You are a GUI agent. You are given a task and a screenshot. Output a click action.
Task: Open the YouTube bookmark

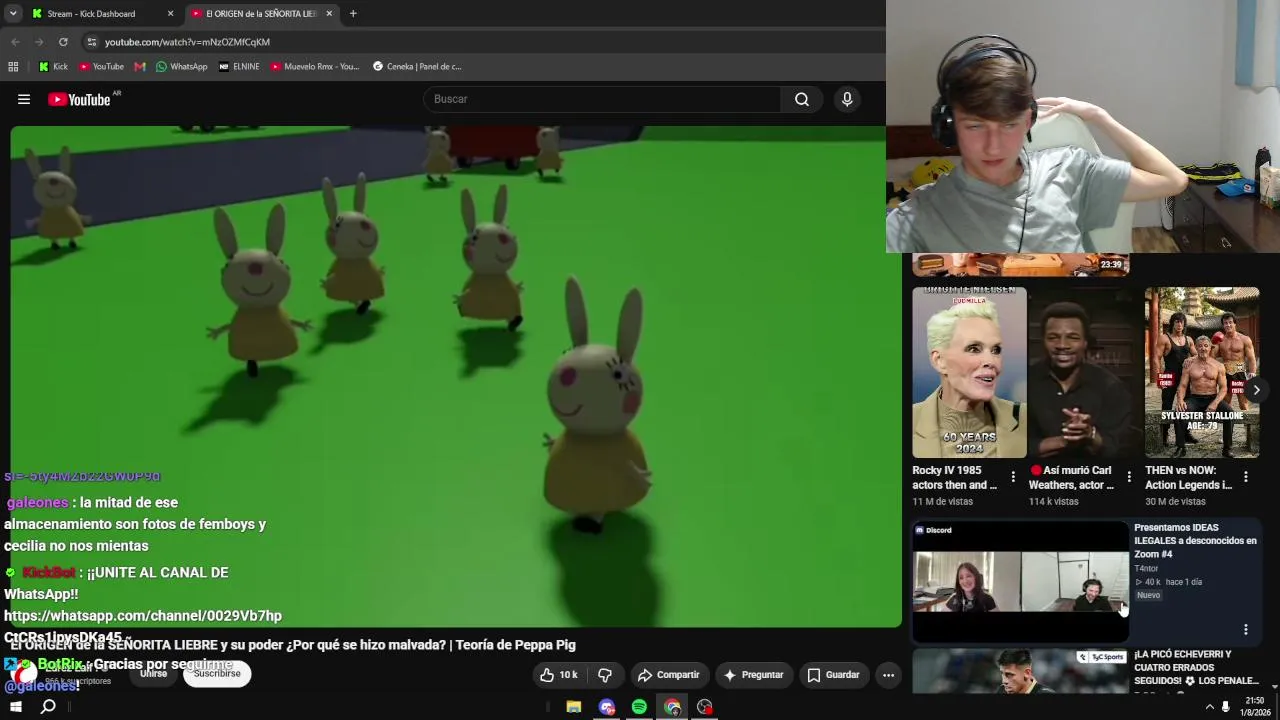101,67
